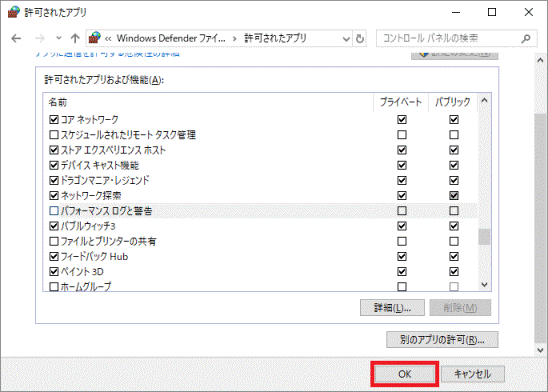Uncheck public box for フィードバック Hub
This screenshot has height=392, width=548.
point(454,256)
